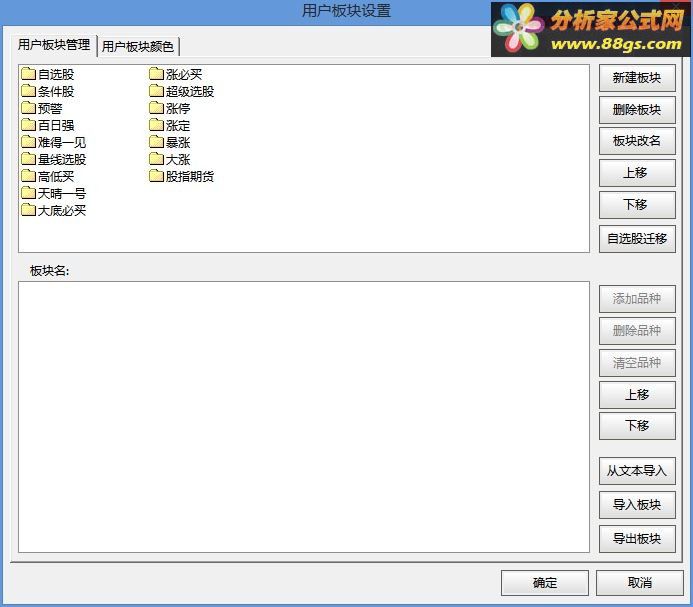Open the 用户板块颜色 tab
The height and width of the screenshot is (607, 693).
[x=138, y=46]
